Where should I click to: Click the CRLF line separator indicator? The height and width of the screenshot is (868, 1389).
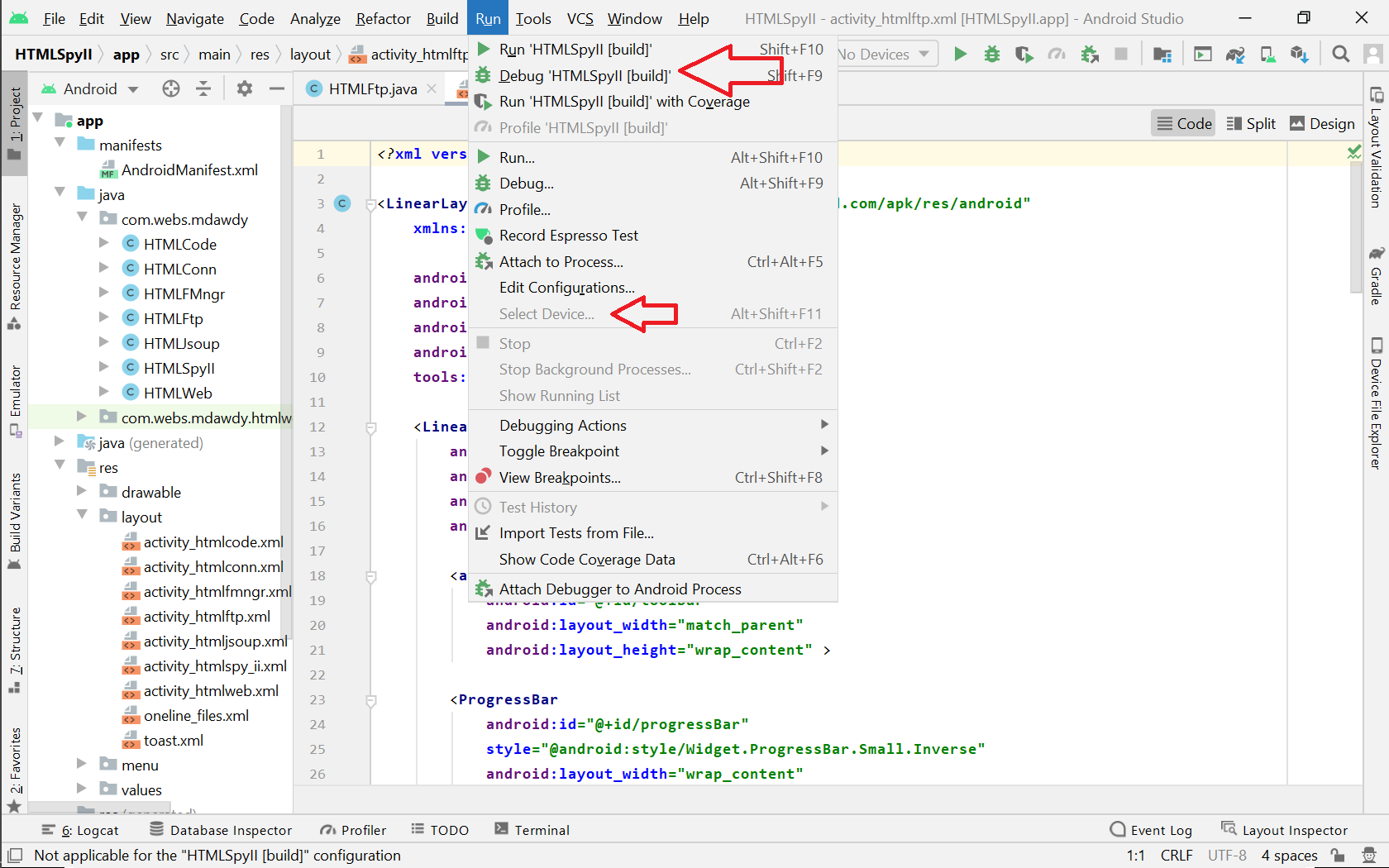tap(1177, 856)
